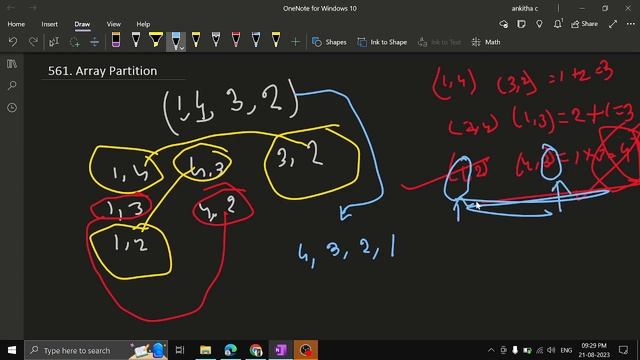The height and width of the screenshot is (360, 640).
Task: Open the Windows Start menu
Action: pos(12,350)
